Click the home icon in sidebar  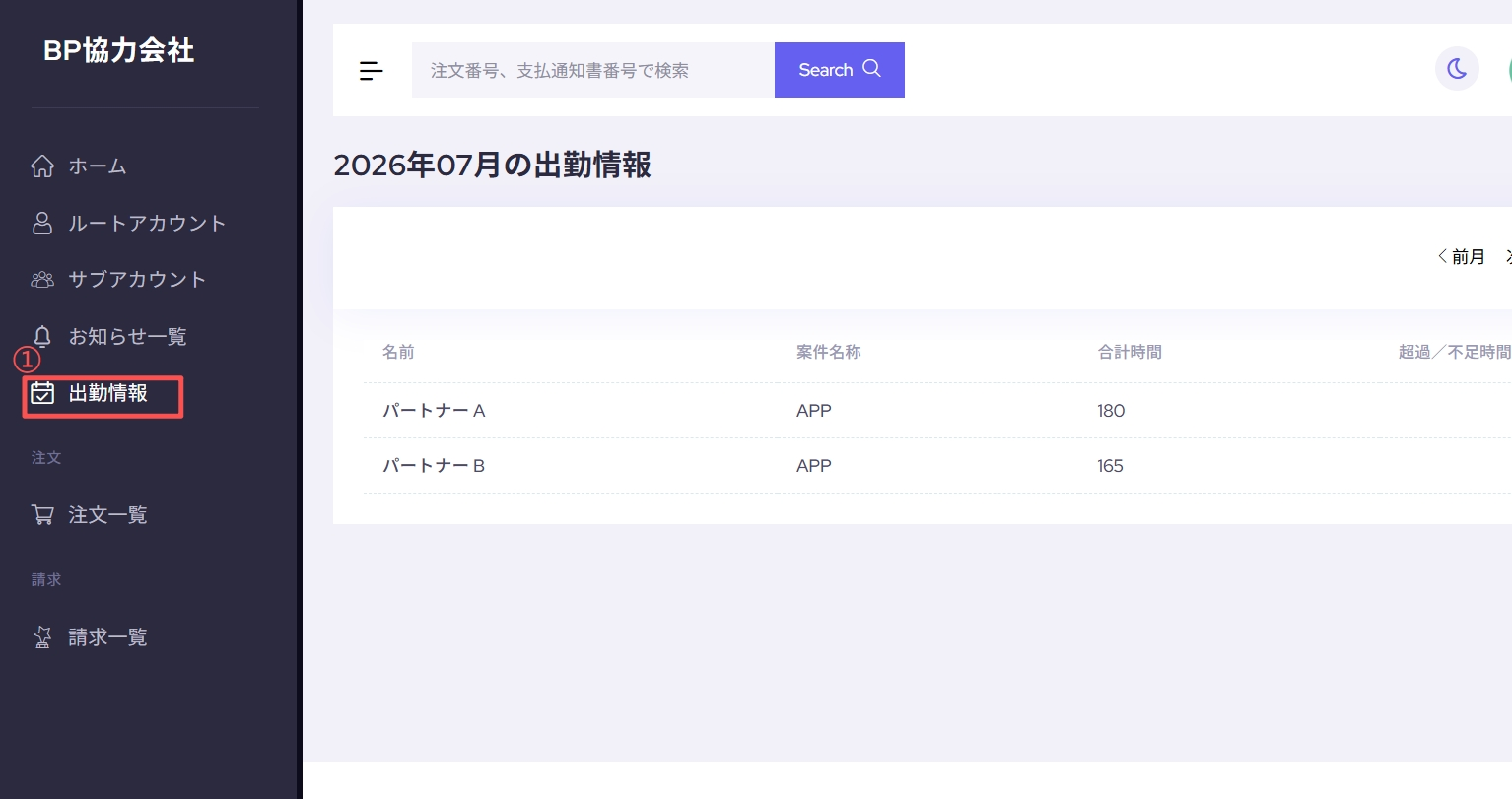(42, 166)
